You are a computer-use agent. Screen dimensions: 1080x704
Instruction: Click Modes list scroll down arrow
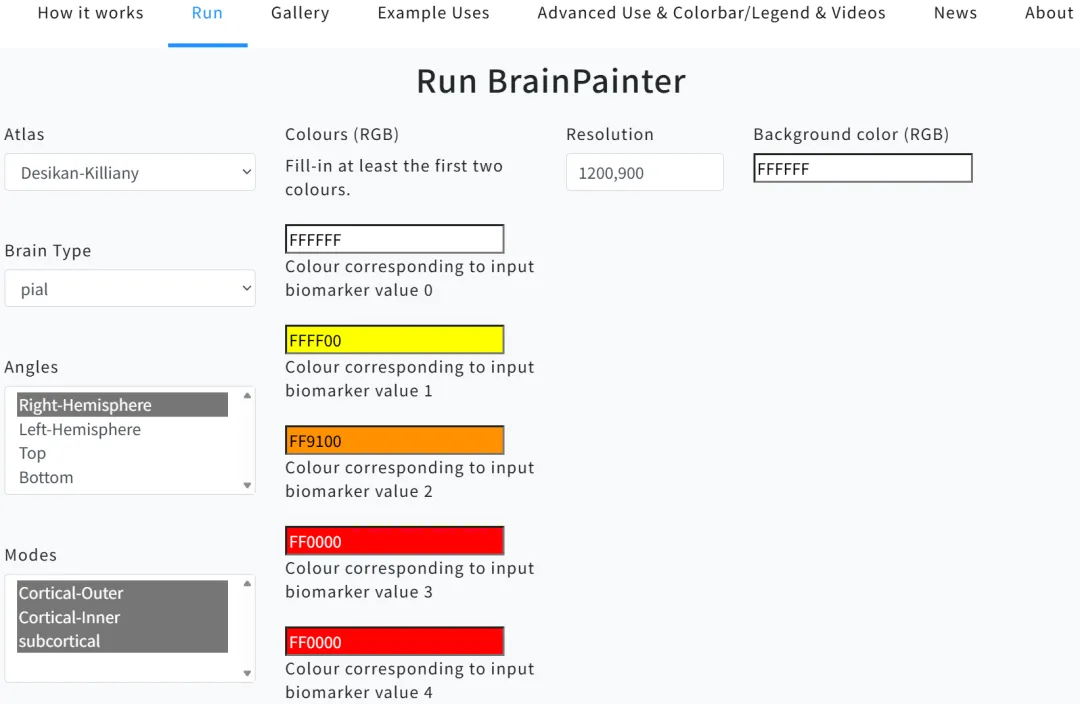coord(247,674)
